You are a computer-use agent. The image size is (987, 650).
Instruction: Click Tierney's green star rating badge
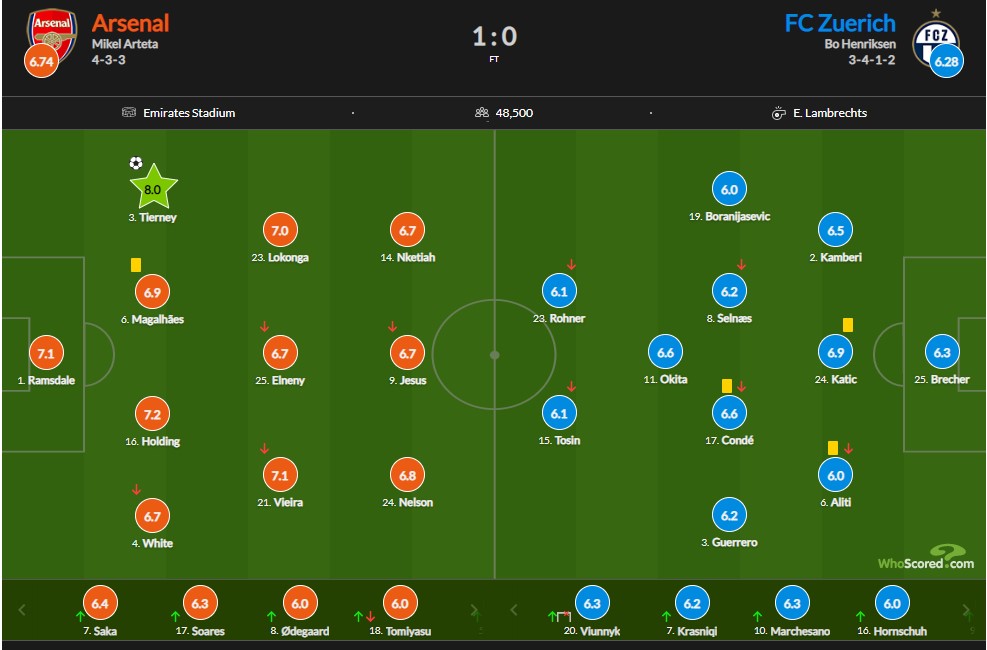coord(153,188)
